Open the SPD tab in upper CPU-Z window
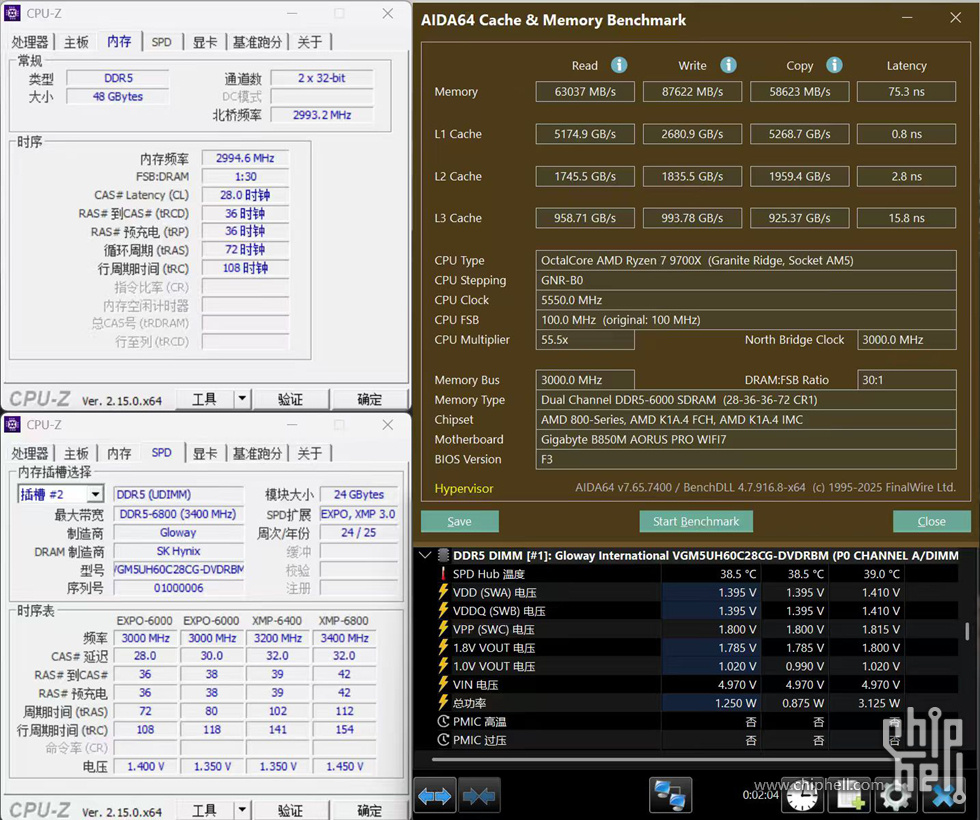980x820 pixels. click(x=161, y=42)
